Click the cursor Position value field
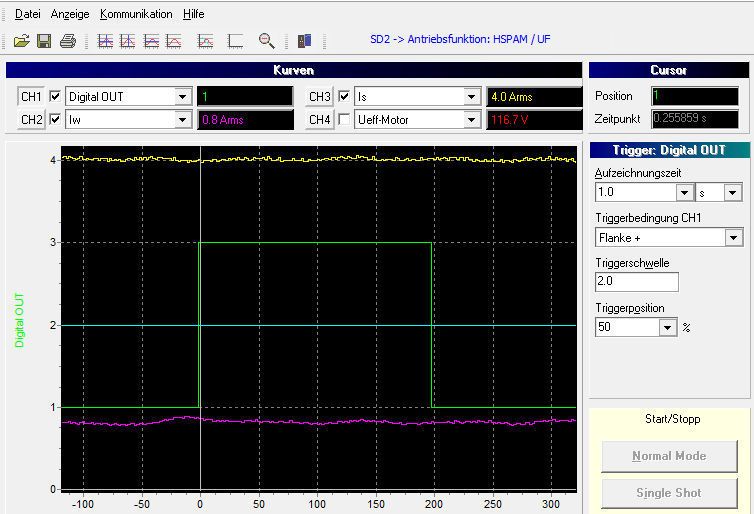754x514 pixels. [695, 96]
